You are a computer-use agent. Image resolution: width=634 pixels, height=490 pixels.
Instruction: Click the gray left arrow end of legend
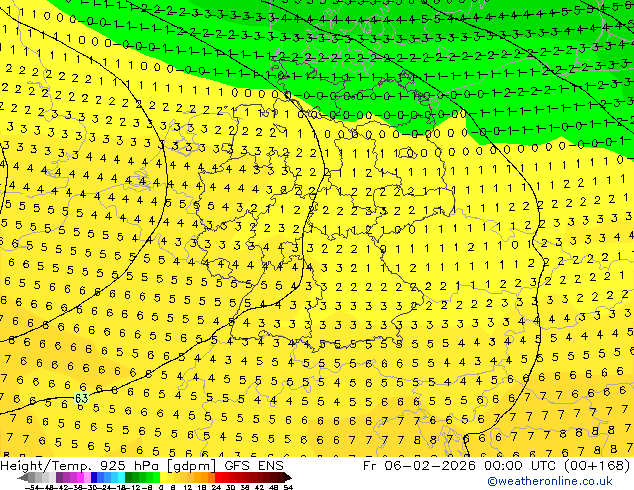[x=23, y=477]
